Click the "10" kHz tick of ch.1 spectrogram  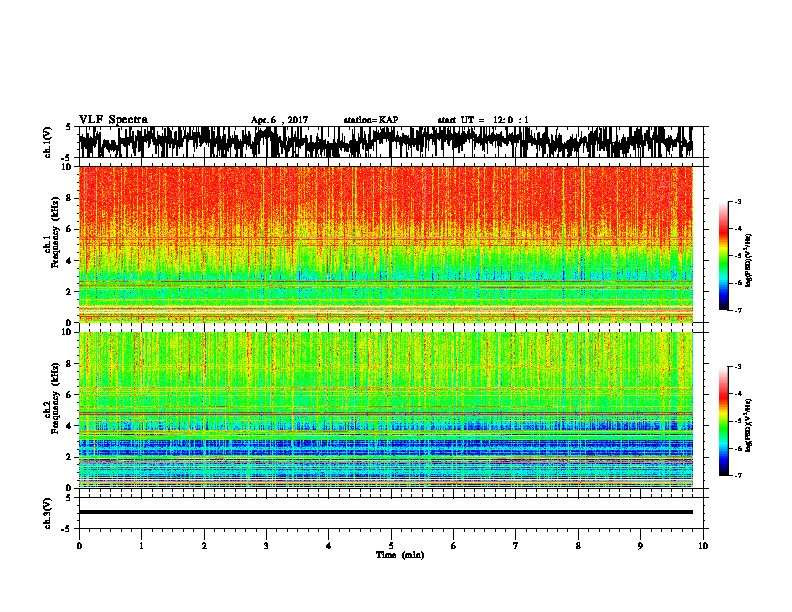coord(68,167)
